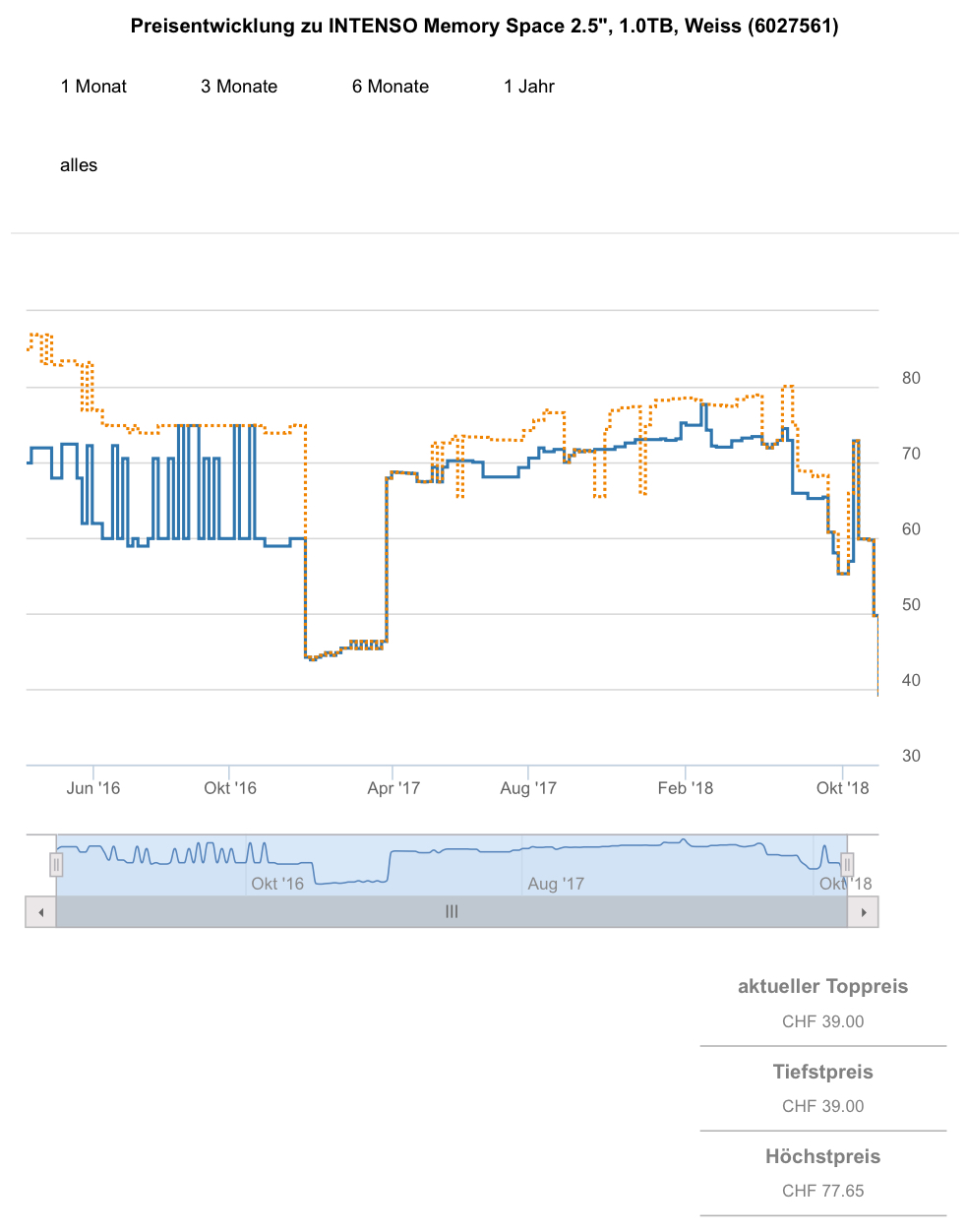
Task: Click the Feb '18 axis label
Action: pyautogui.click(x=686, y=788)
